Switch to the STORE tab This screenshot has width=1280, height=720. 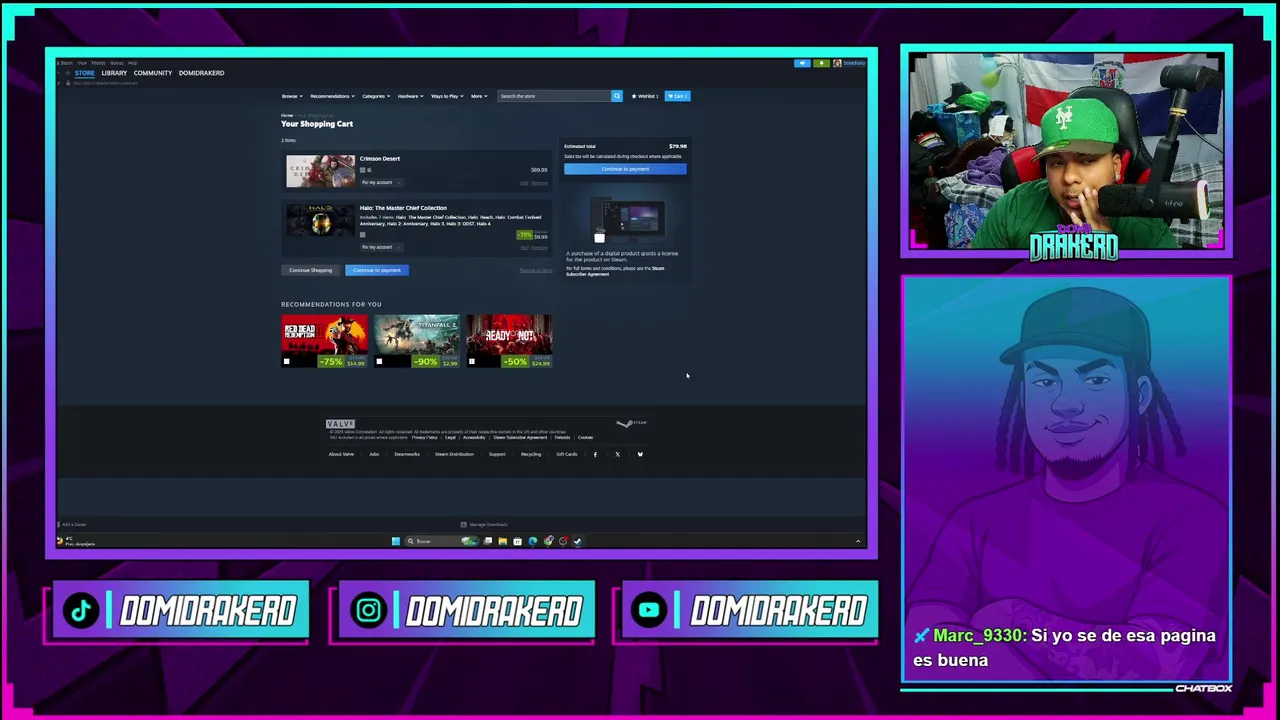point(85,73)
